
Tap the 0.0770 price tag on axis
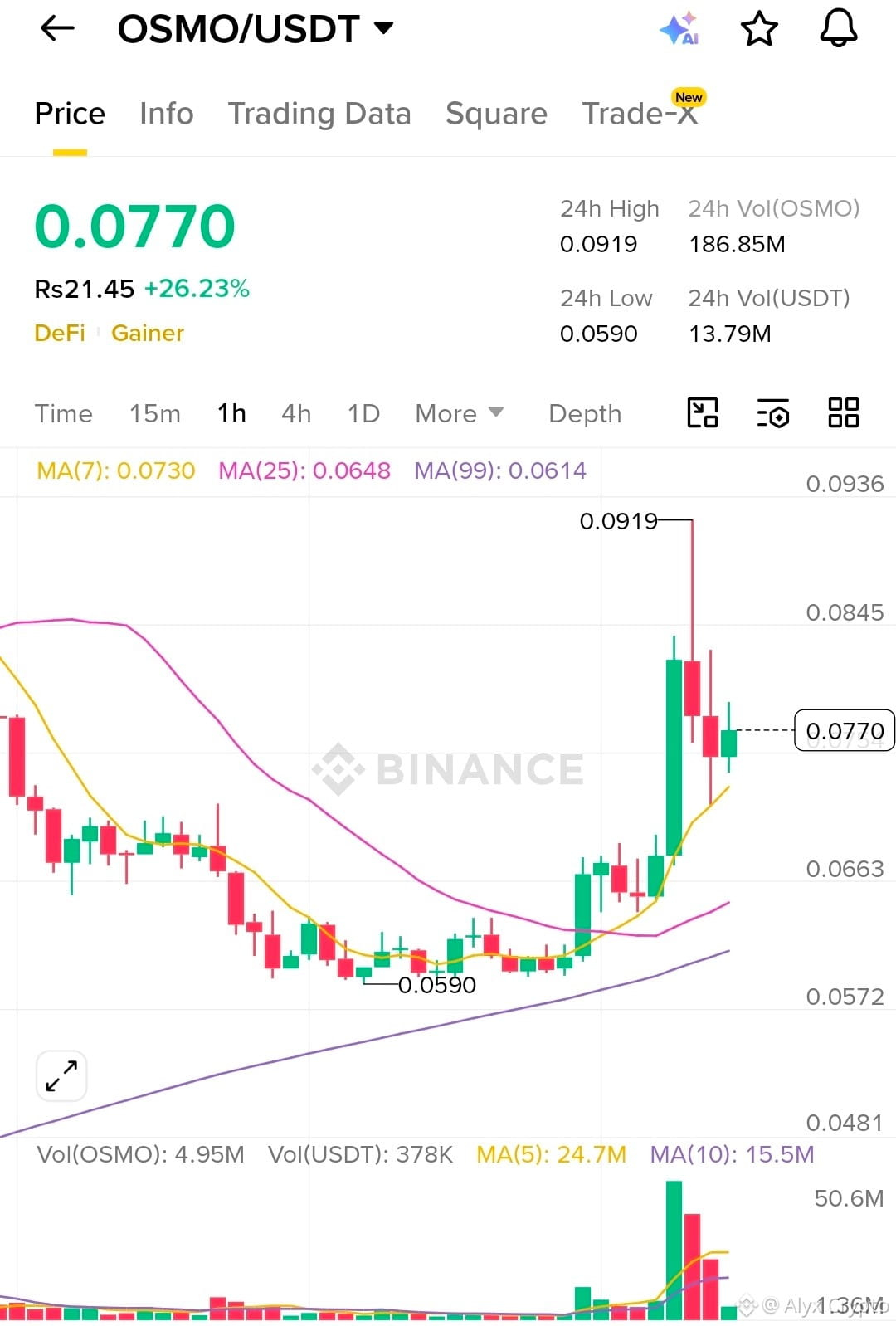click(845, 730)
